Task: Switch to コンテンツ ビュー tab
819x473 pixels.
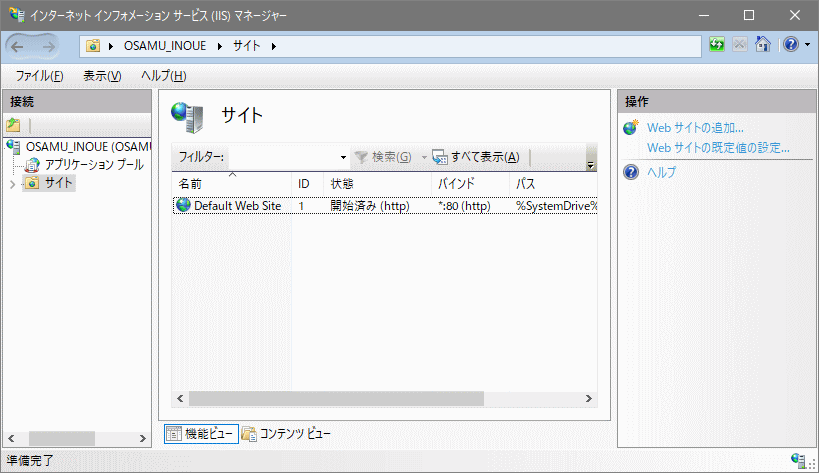Action: [286, 434]
